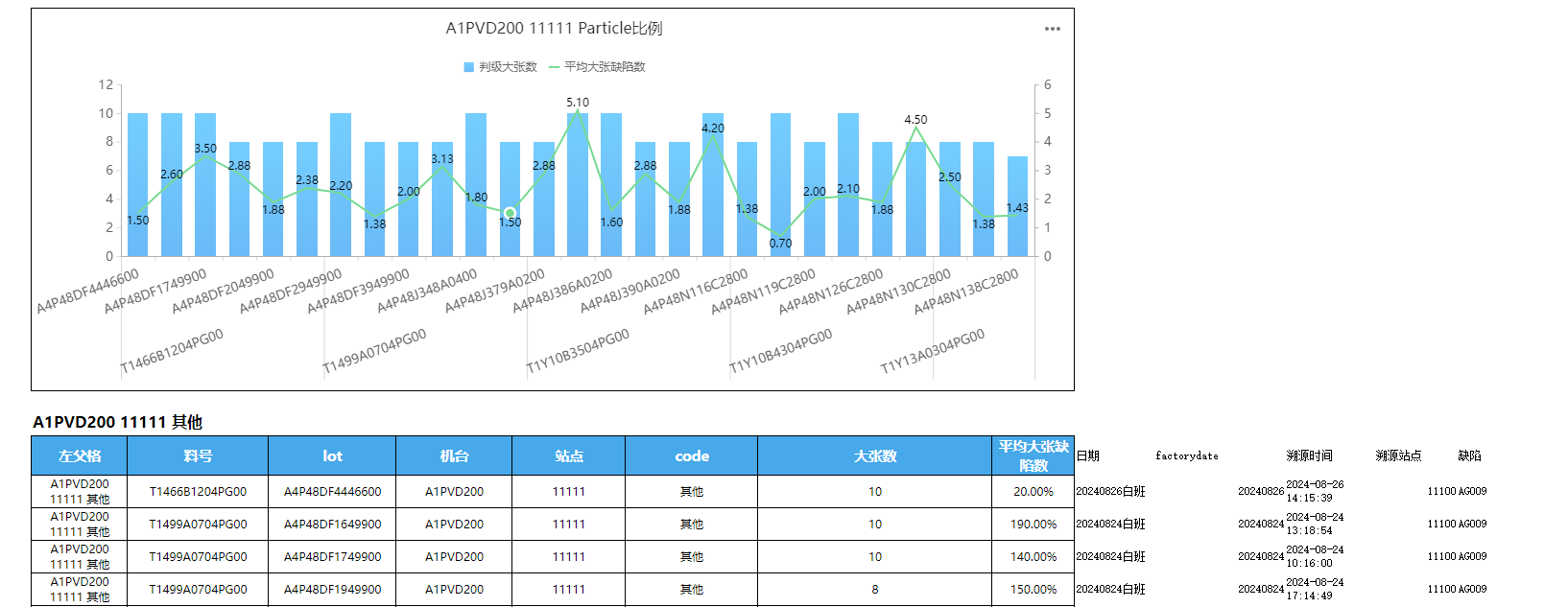The width and height of the screenshot is (1568, 607).
Task: Click the 机台 column header
Action: point(454,455)
